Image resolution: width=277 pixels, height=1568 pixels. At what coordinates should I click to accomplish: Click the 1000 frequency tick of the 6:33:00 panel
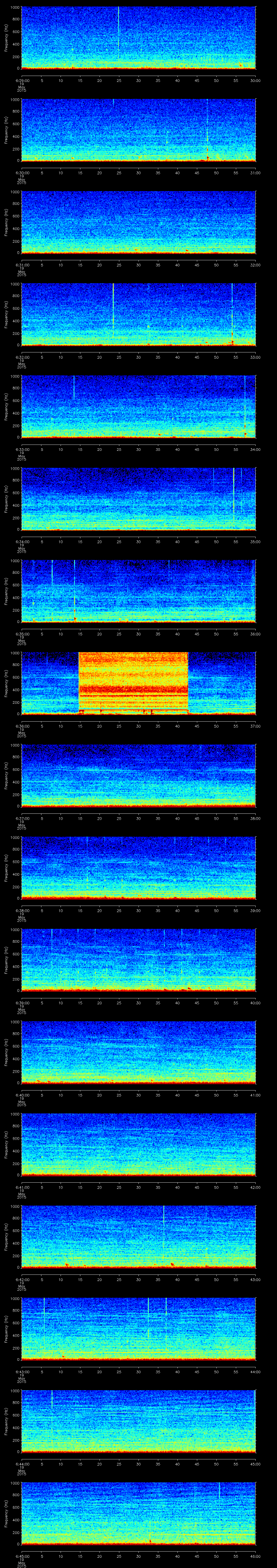pyautogui.click(x=15, y=376)
